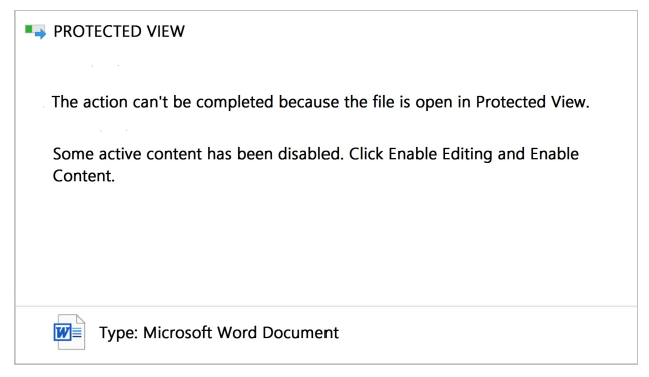Viewport: 649px width, 377px height.
Task: Click the blue arrow beside PROTECTED VIEW
Action: [x=41, y=34]
